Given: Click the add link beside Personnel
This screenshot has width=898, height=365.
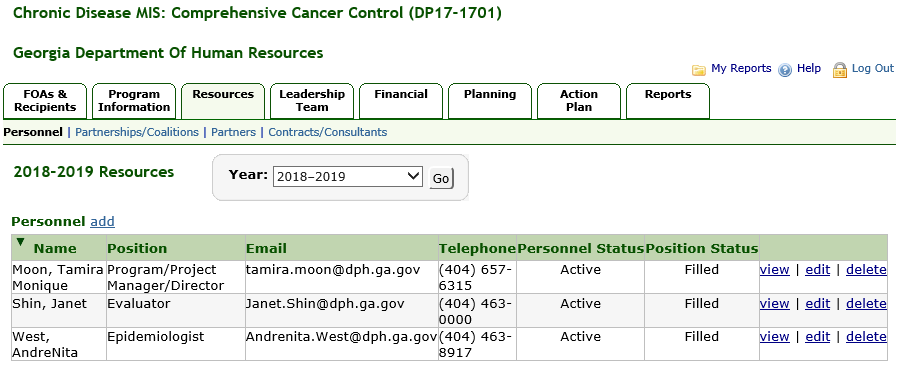Looking at the screenshot, I should click(x=103, y=222).
